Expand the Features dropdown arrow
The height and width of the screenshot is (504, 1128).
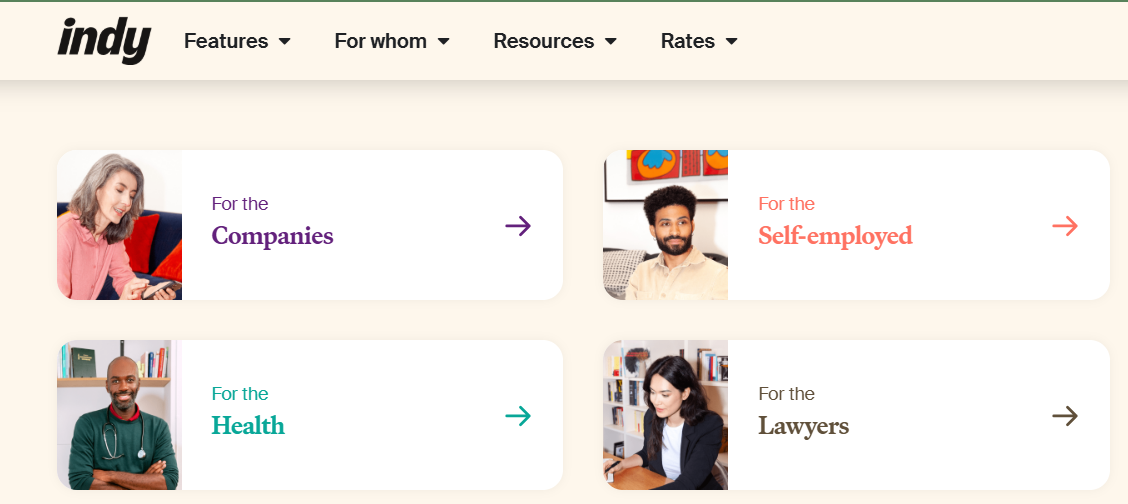click(285, 42)
